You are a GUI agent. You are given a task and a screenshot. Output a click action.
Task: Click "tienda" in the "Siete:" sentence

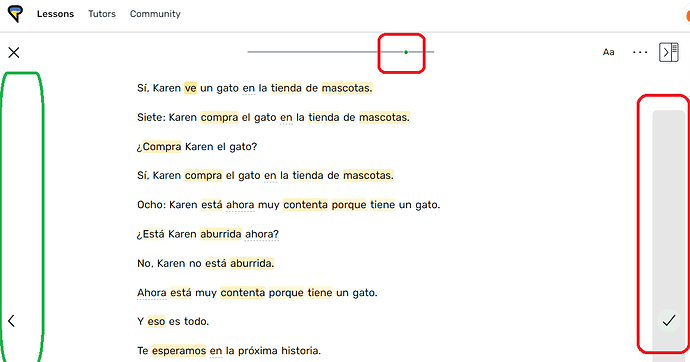(324, 117)
